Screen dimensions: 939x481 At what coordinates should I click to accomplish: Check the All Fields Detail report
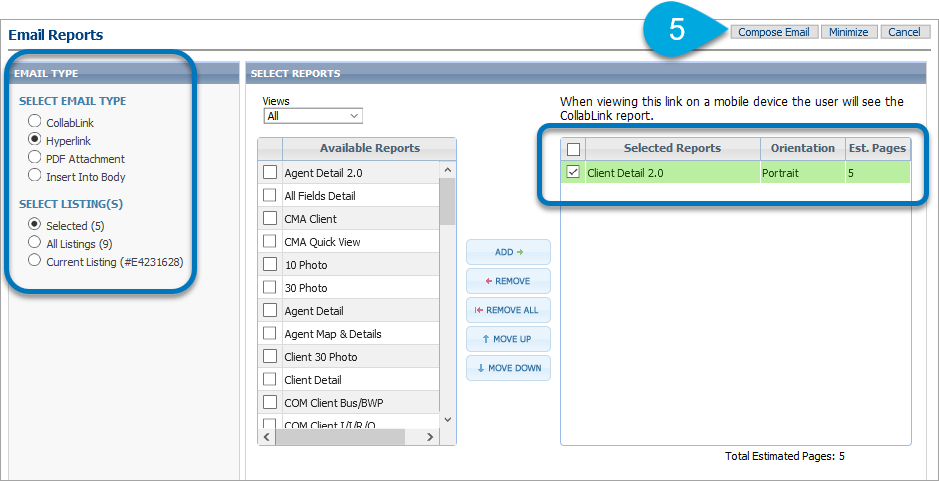click(270, 195)
